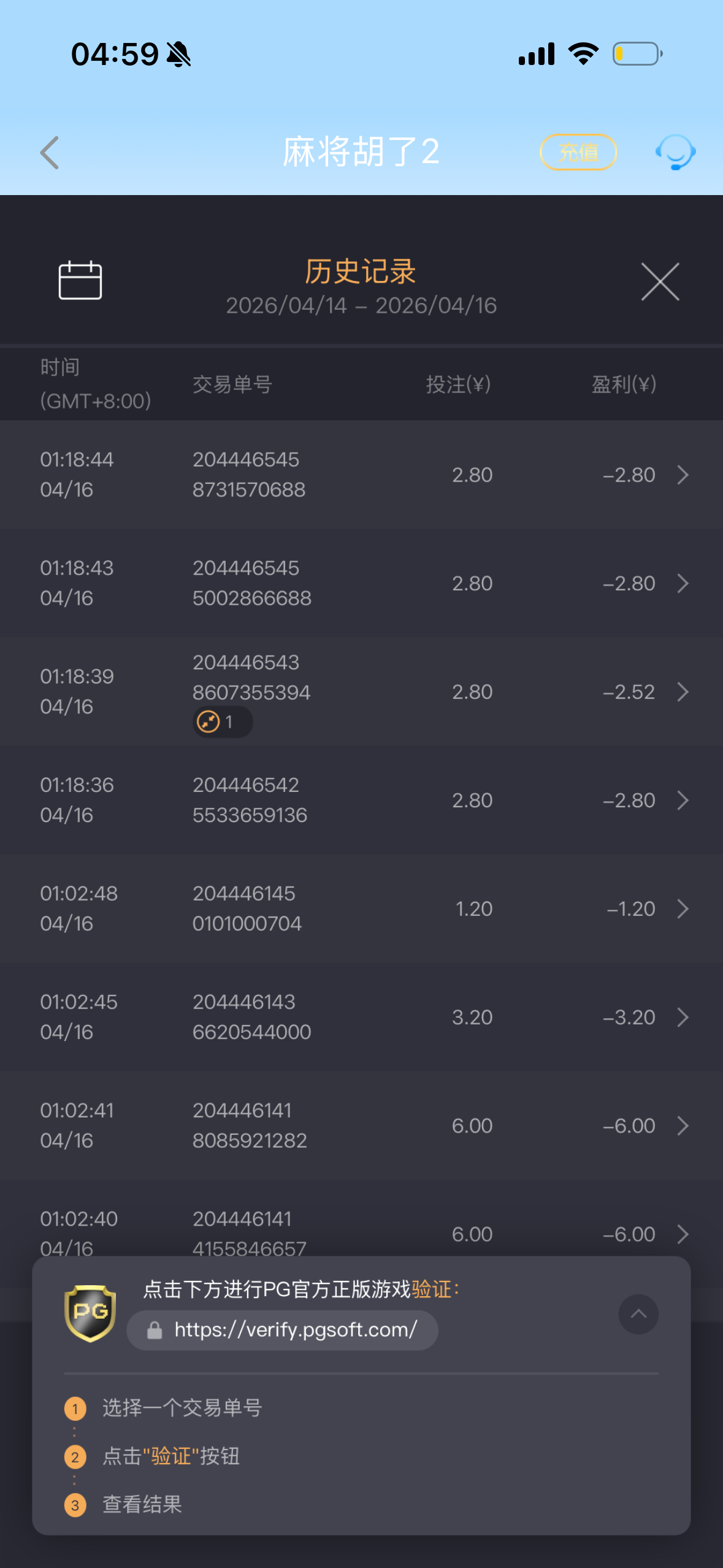The image size is (723, 1568).
Task: Expand details of the 01:18:43 record
Action: pyautogui.click(x=683, y=583)
